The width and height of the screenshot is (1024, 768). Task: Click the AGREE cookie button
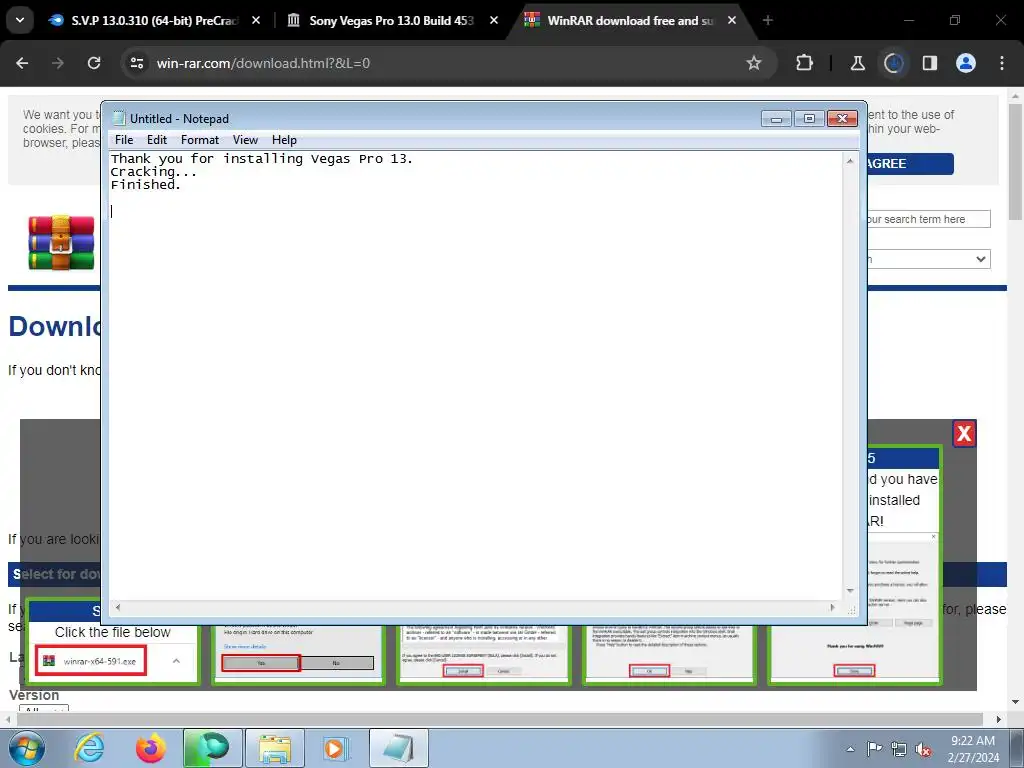tap(910, 163)
